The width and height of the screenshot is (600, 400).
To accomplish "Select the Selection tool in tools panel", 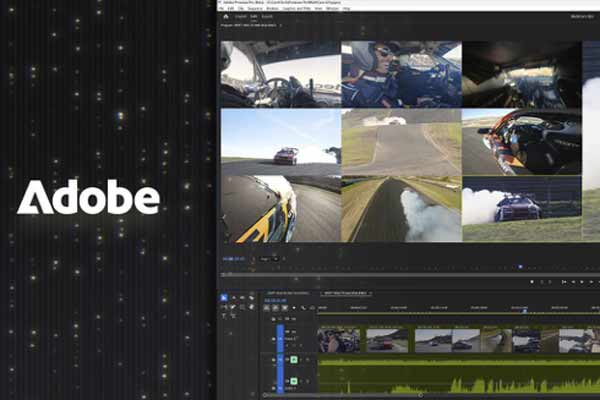I will 224,297.
